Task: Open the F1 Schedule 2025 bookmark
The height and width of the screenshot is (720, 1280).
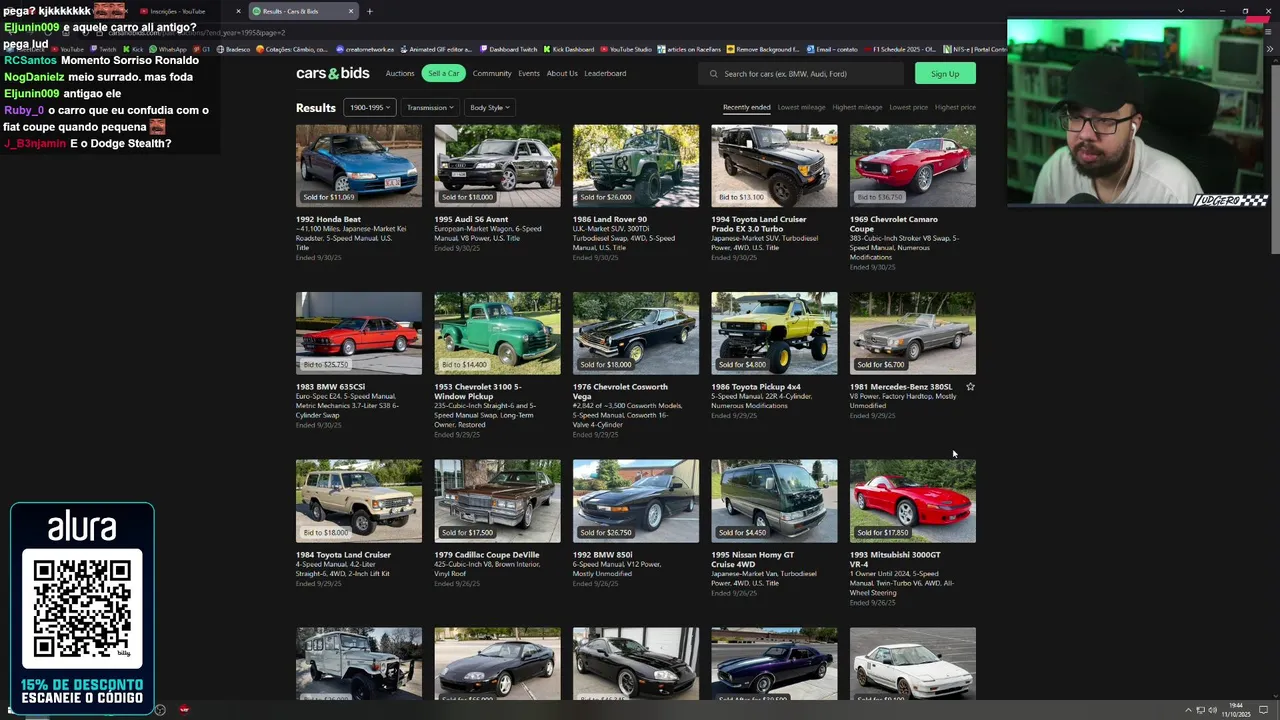Action: coord(900,49)
